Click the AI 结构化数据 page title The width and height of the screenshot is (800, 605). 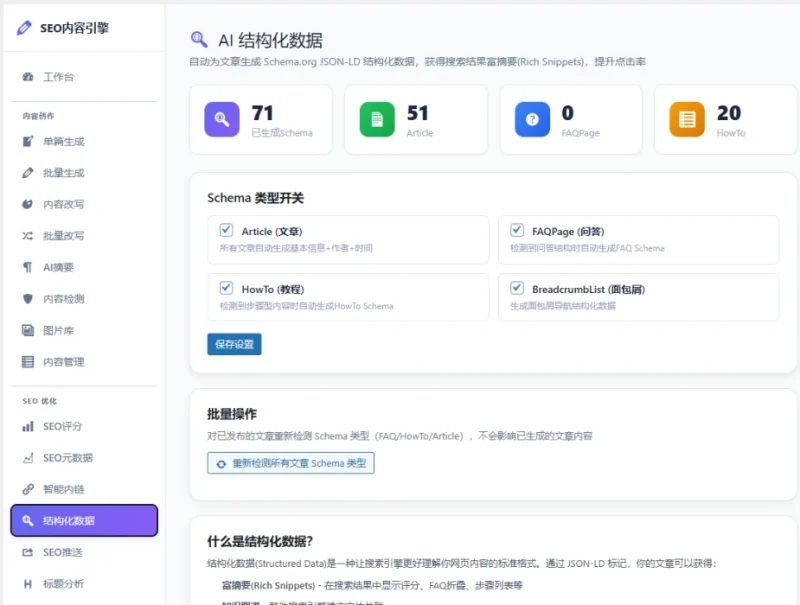point(270,40)
